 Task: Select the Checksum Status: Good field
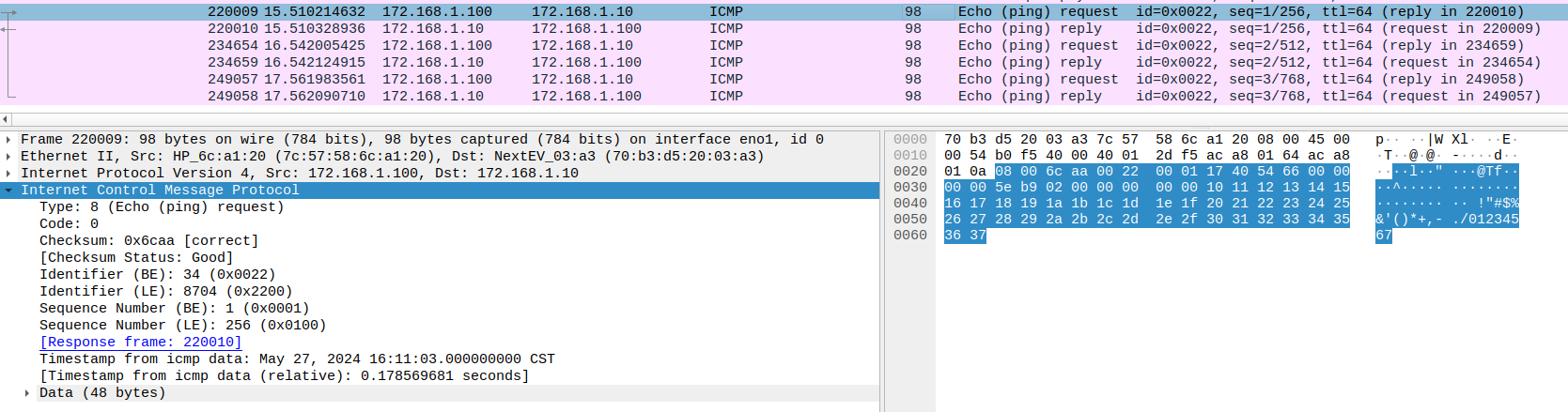coord(440,258)
